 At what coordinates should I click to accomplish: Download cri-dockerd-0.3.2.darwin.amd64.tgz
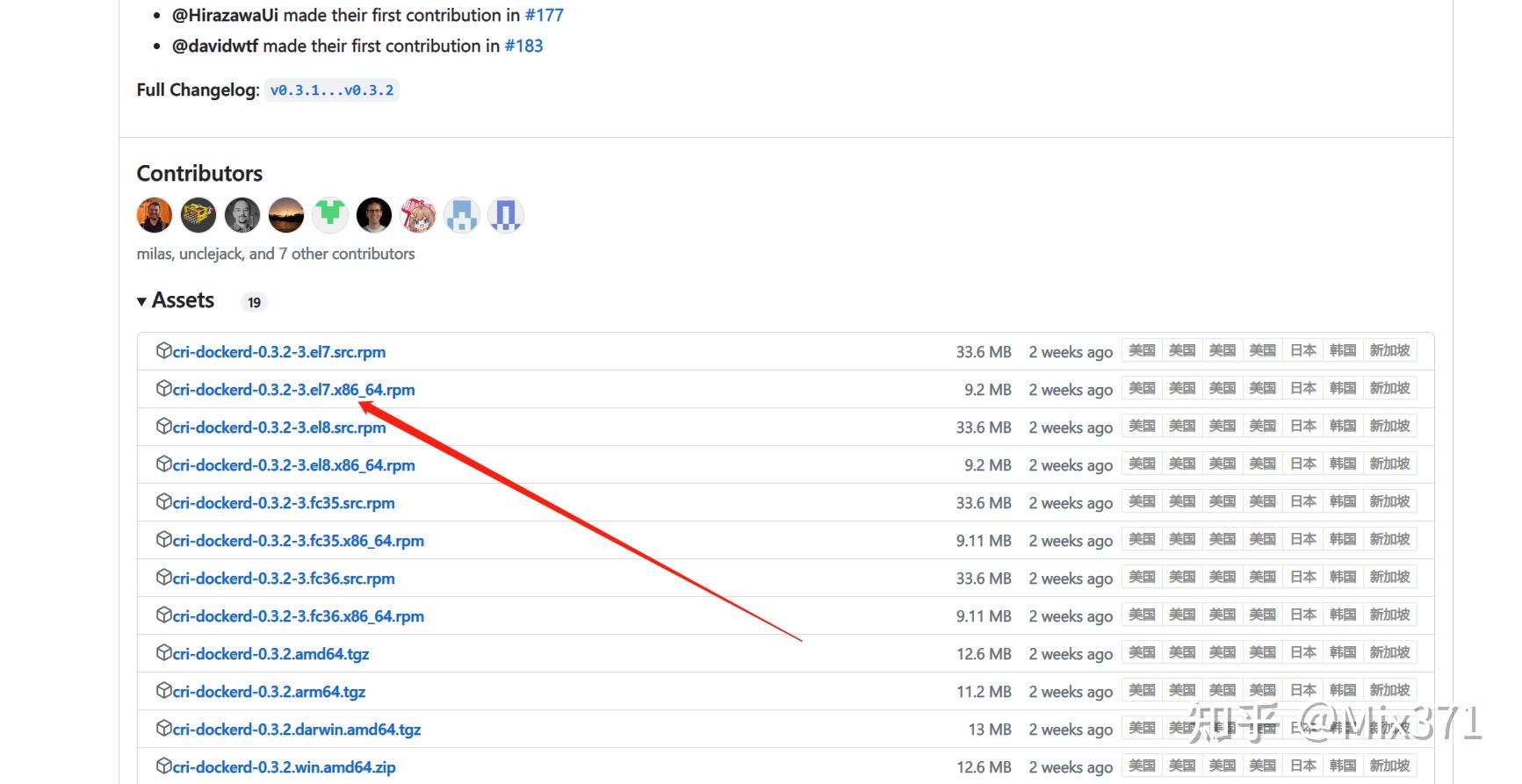tap(297, 730)
